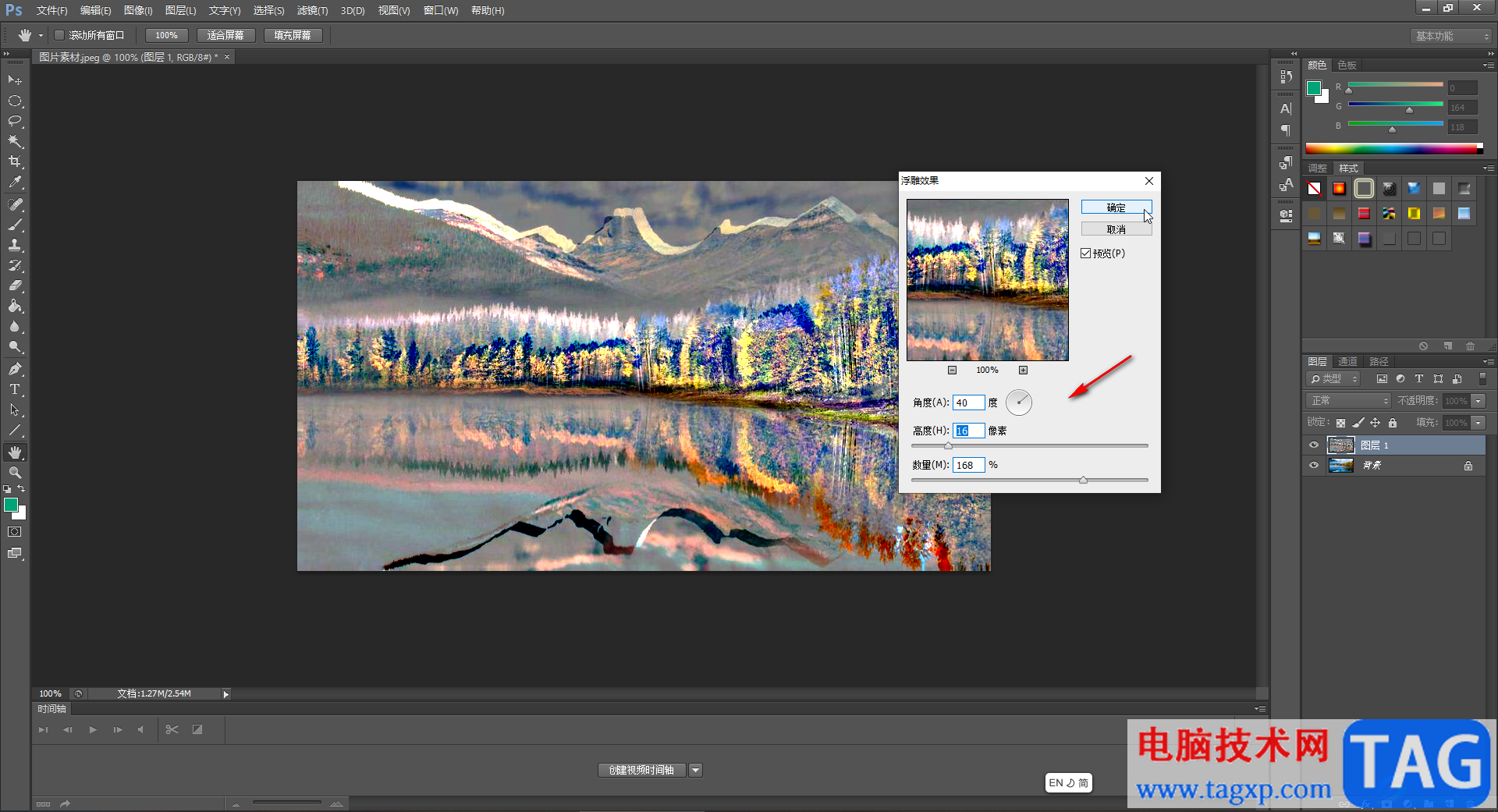Hide the background layer eye
The height and width of the screenshot is (812, 1498).
click(x=1314, y=466)
